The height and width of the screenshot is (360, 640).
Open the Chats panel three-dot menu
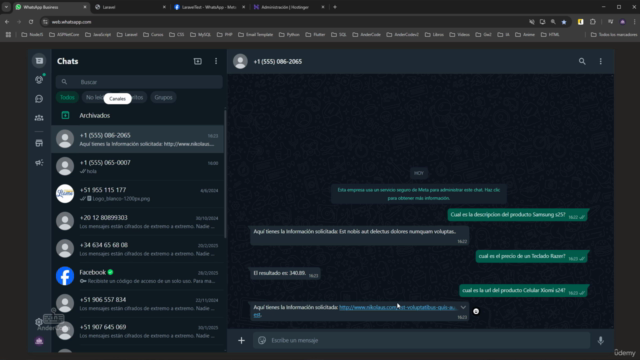coord(216,61)
